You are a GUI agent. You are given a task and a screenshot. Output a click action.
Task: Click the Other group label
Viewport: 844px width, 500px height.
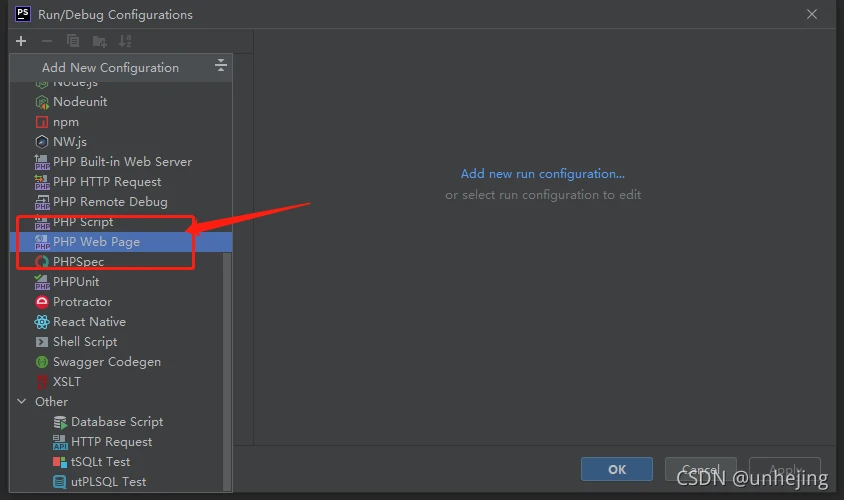52,402
